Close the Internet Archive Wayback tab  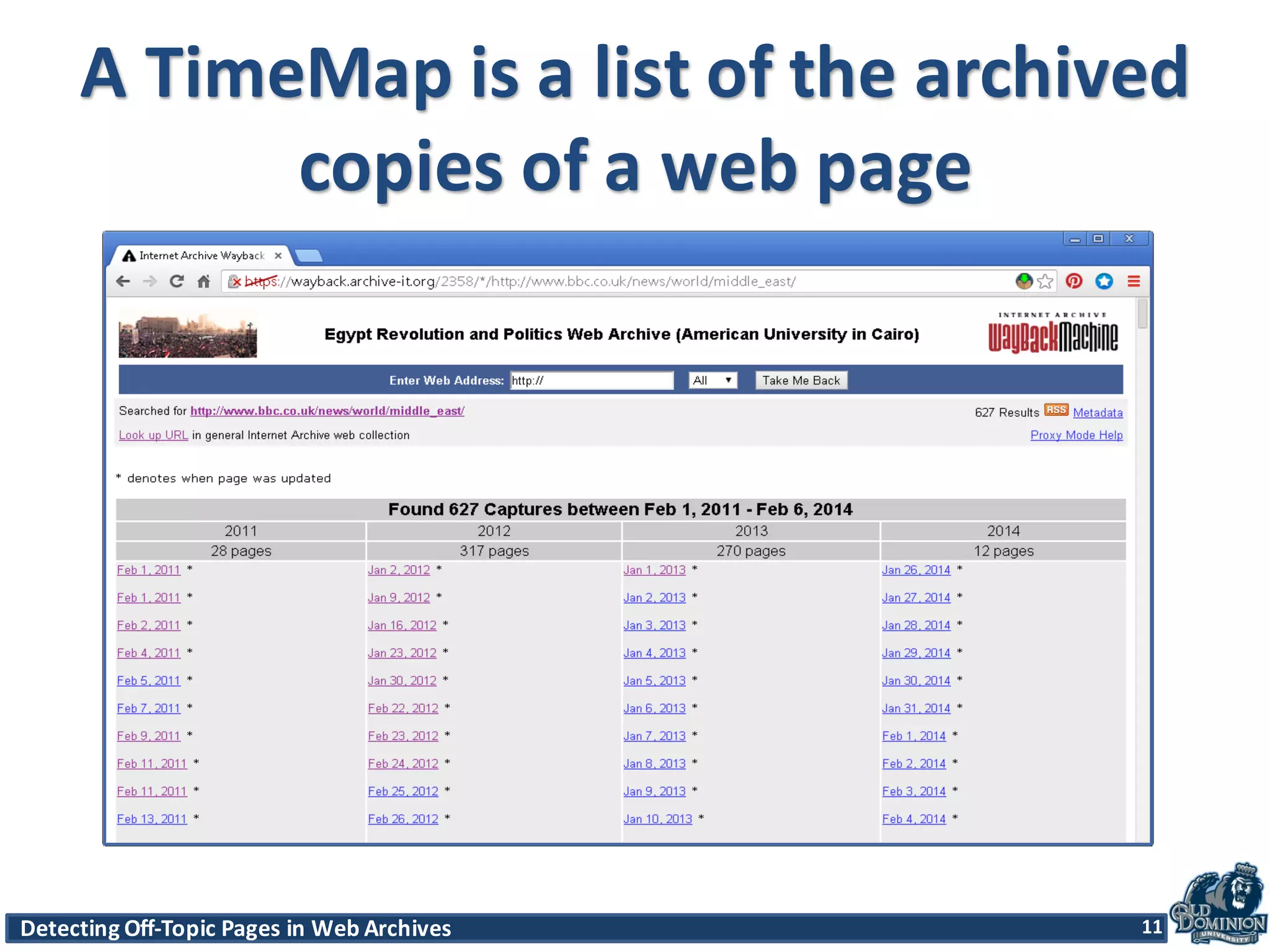pyautogui.click(x=278, y=255)
